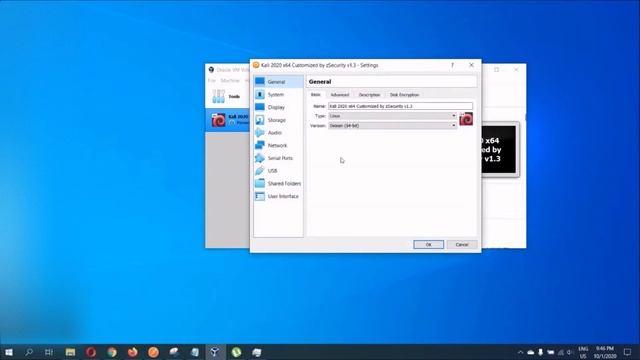Viewport: 640px width, 360px height.
Task: Open the Audio settings category
Action: coord(278,133)
